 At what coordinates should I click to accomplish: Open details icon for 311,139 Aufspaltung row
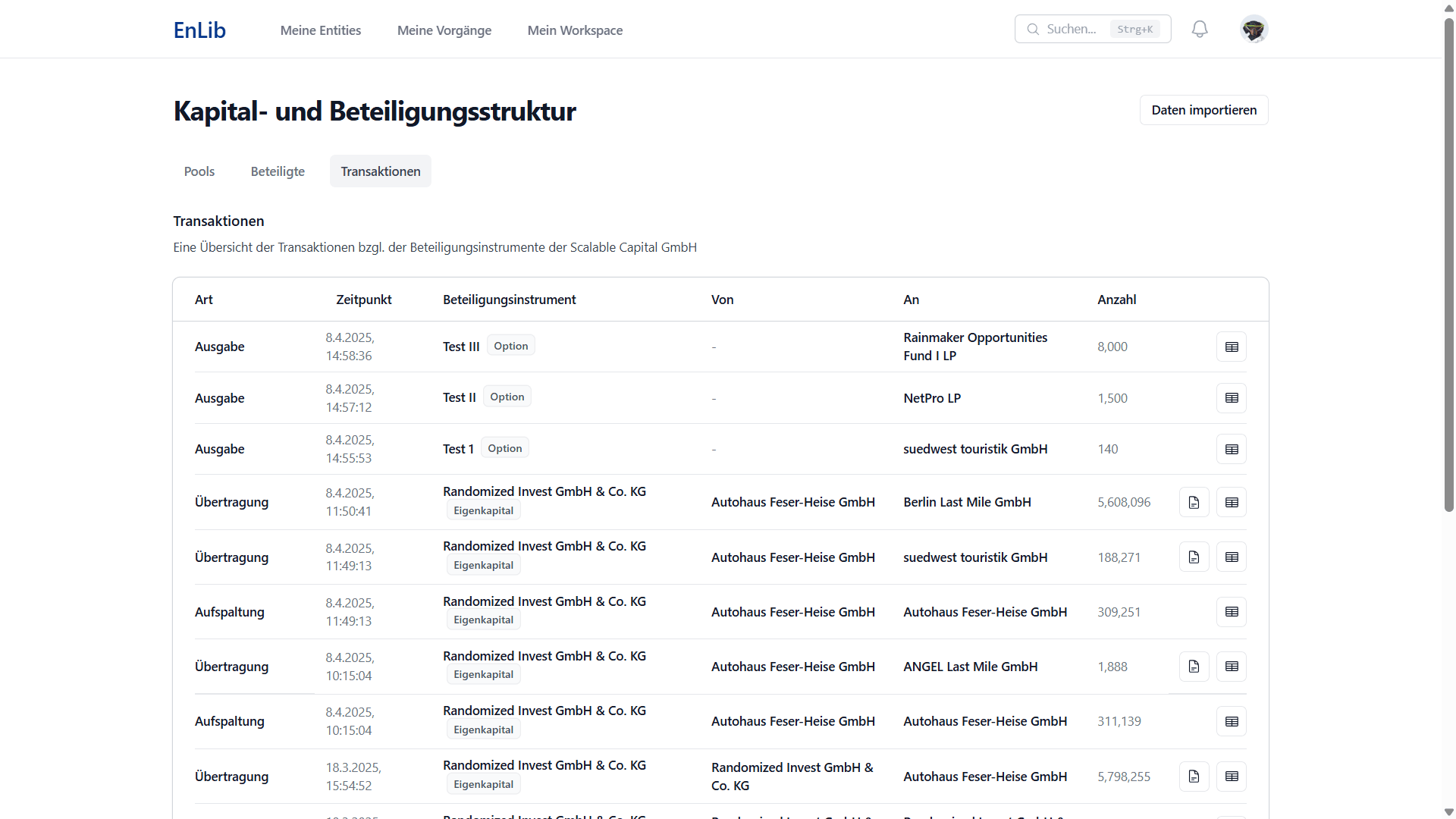coord(1232,721)
